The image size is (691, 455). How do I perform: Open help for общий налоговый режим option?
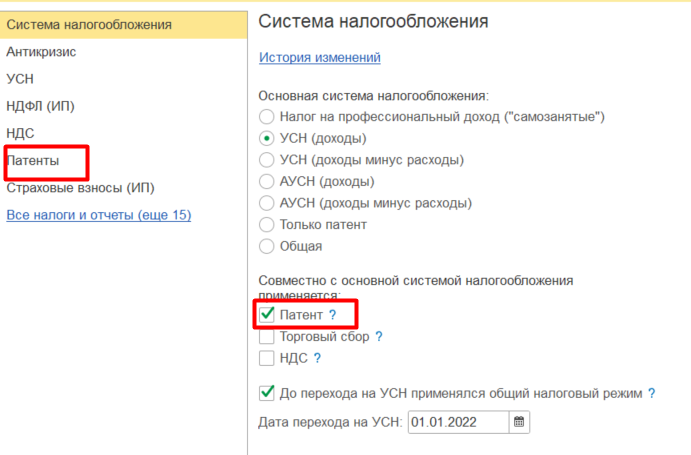point(651,393)
